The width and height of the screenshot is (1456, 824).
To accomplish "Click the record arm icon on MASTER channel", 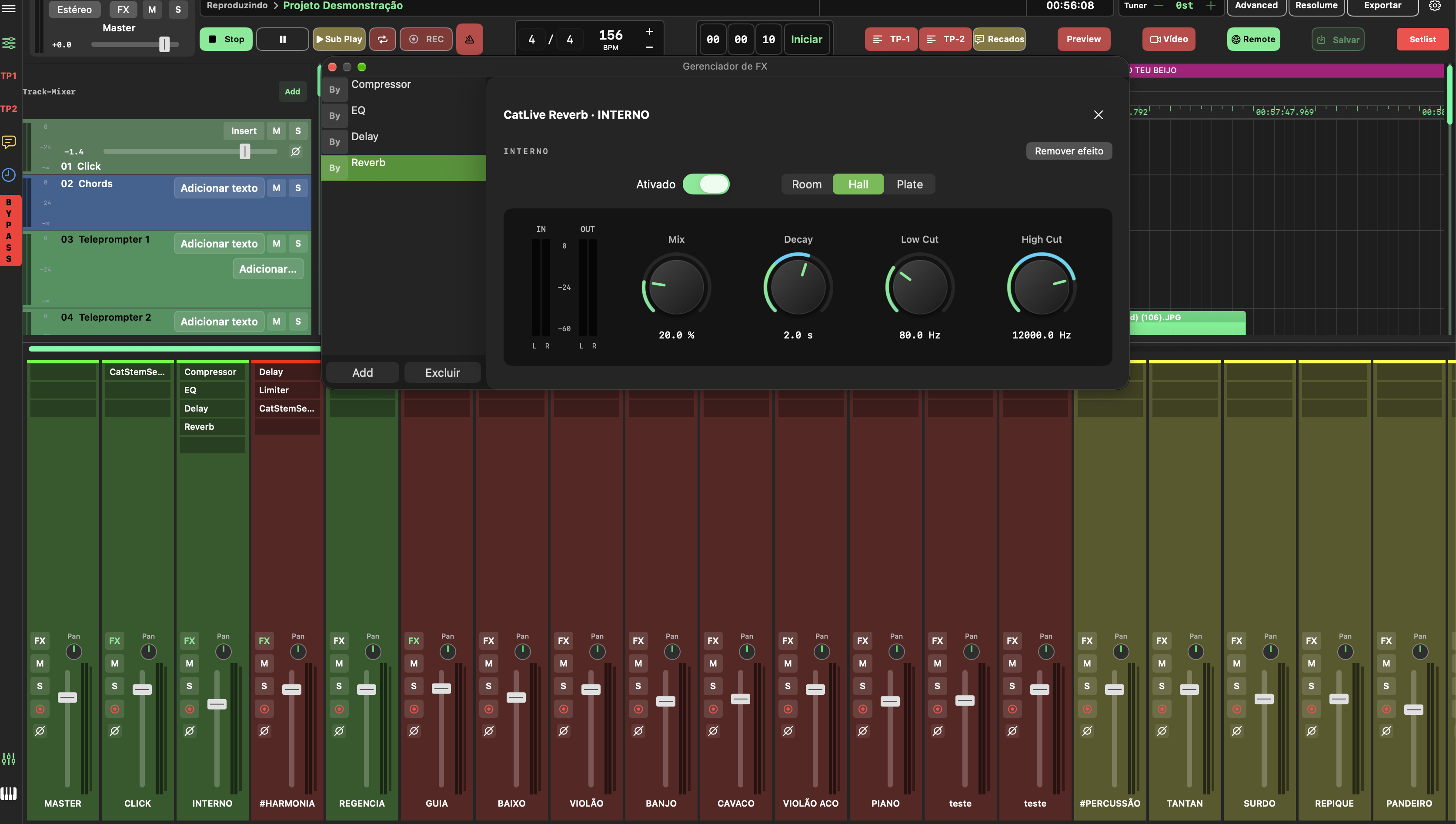I will 40,709.
